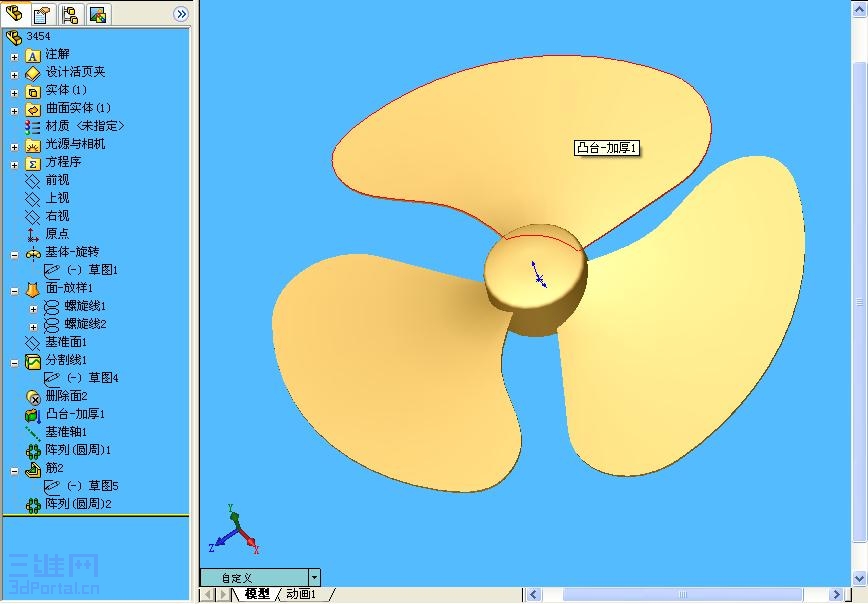Click the 曲面实体(1) surface bodies icon
Image resolution: width=868 pixels, height=604 pixels.
point(33,110)
